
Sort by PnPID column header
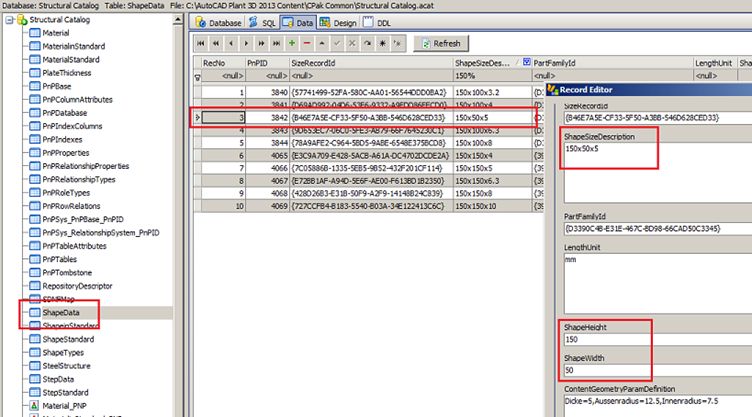click(x=267, y=63)
